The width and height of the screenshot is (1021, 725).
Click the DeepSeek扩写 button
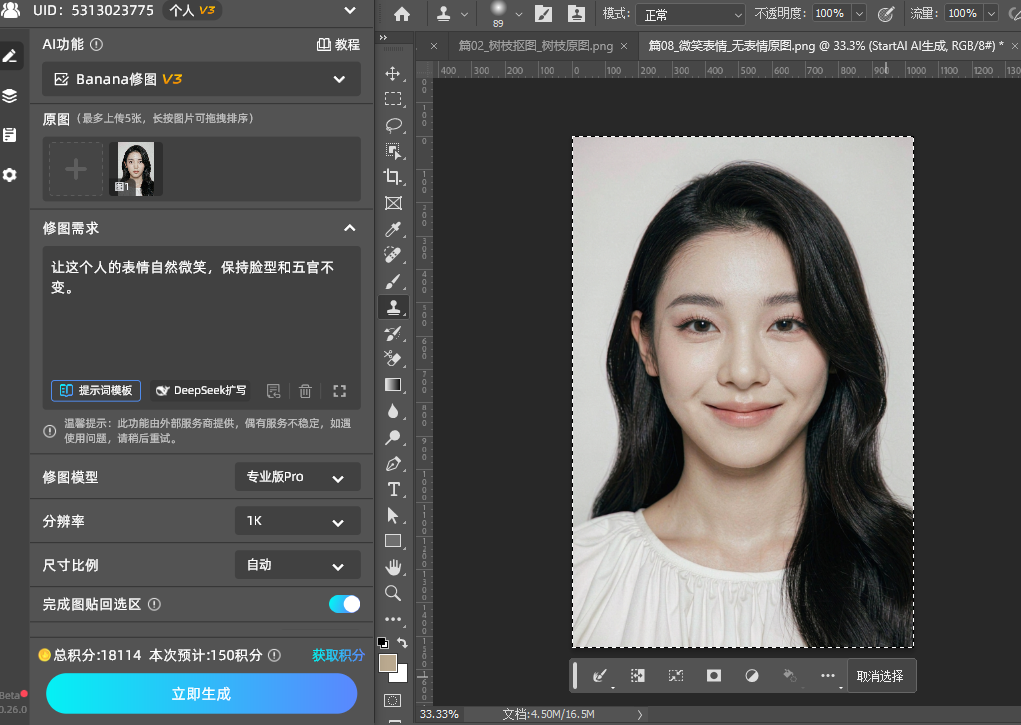[x=201, y=390]
